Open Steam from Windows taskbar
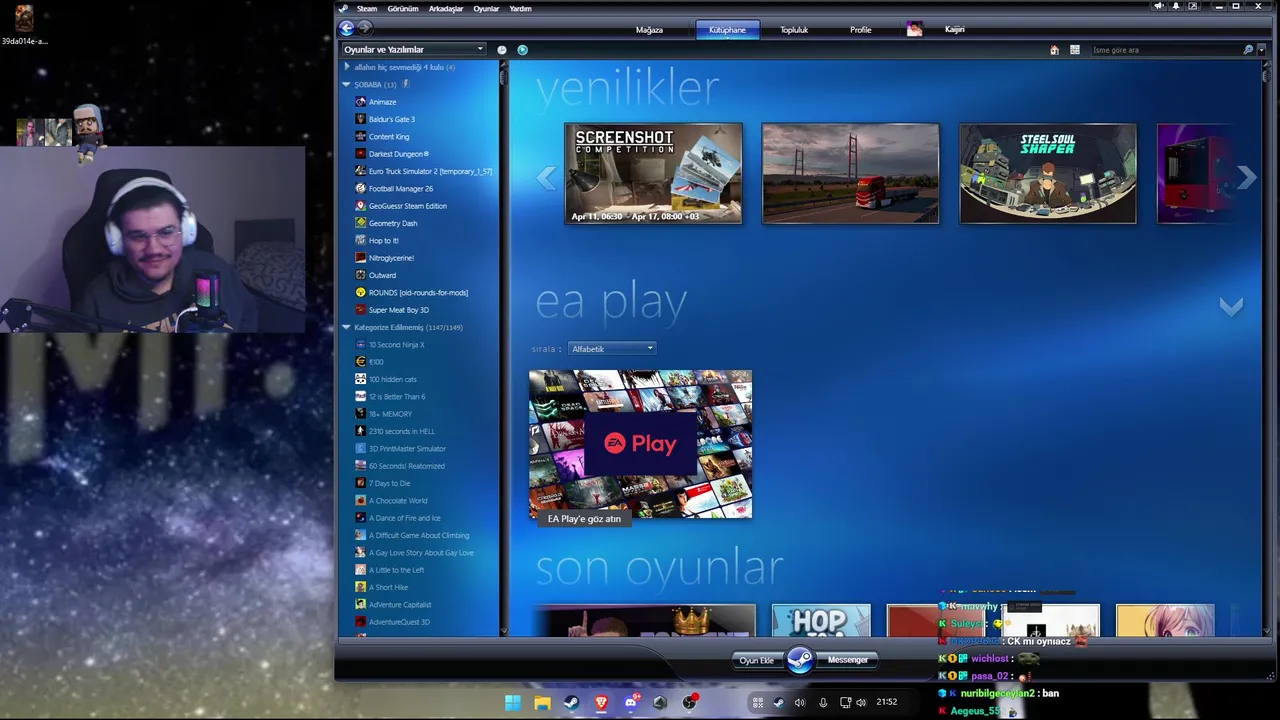1280x720 pixels. pyautogui.click(x=571, y=702)
